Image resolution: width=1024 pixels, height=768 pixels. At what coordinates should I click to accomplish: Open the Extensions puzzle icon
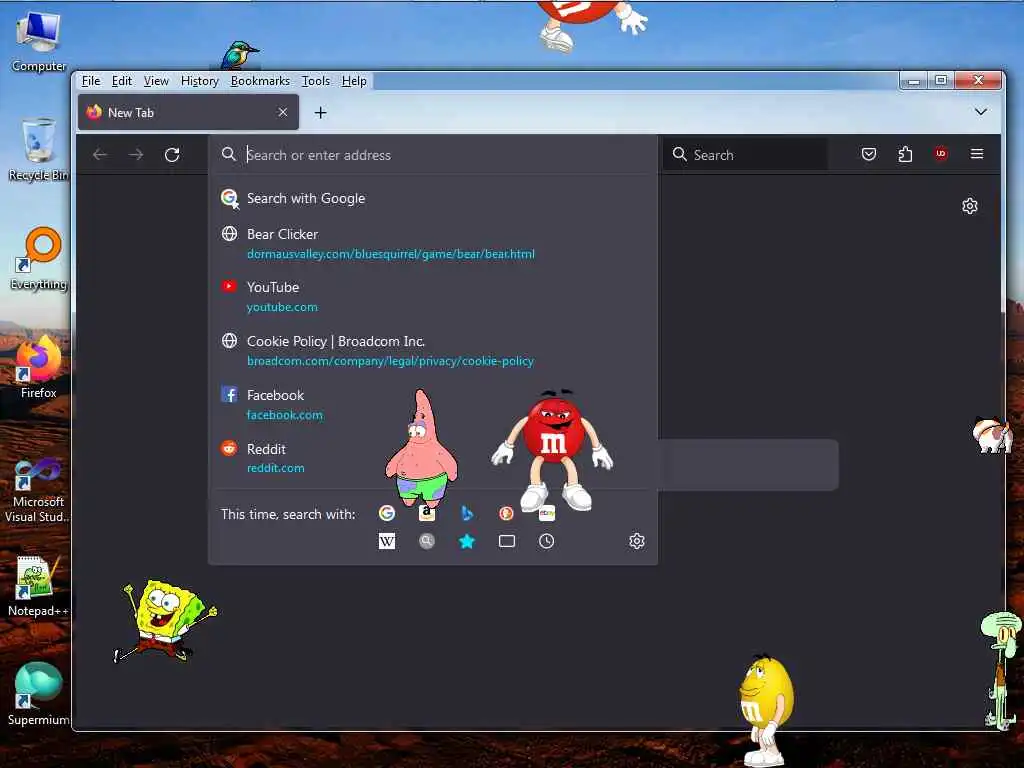click(905, 154)
